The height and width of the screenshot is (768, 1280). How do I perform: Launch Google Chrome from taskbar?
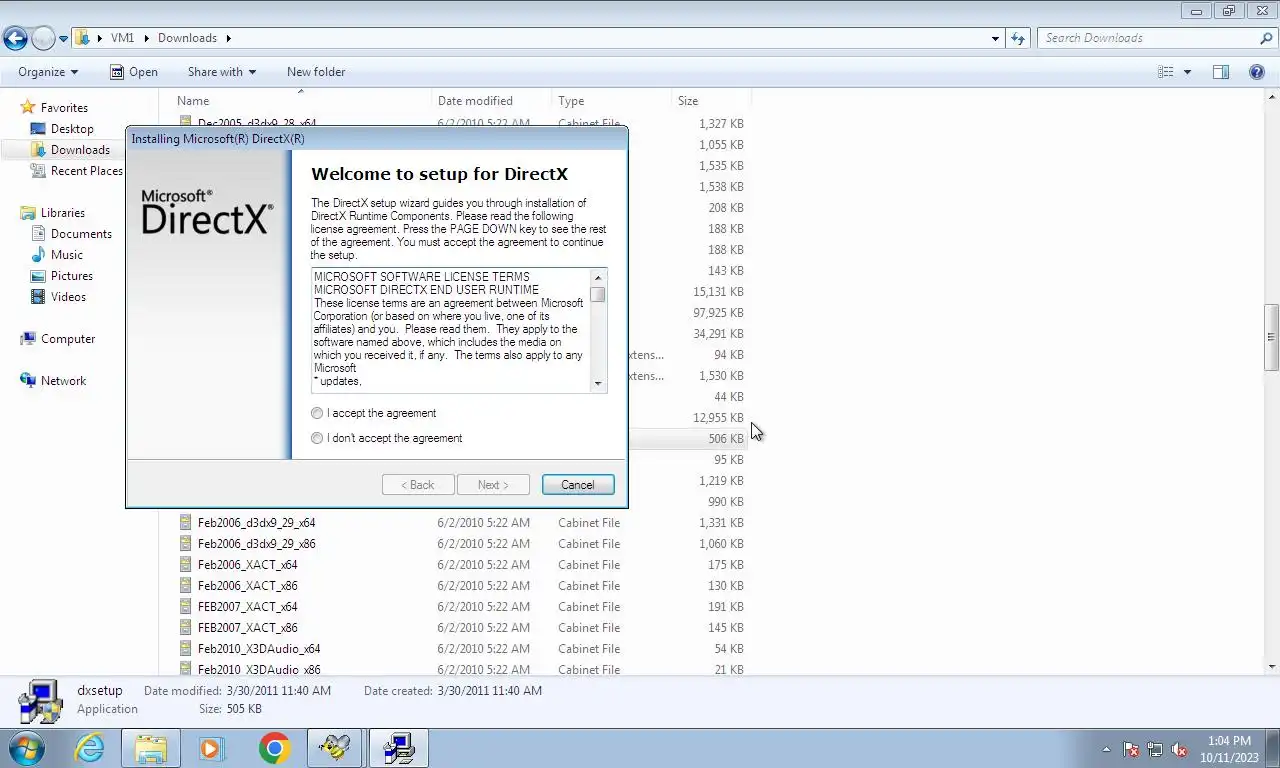point(274,748)
